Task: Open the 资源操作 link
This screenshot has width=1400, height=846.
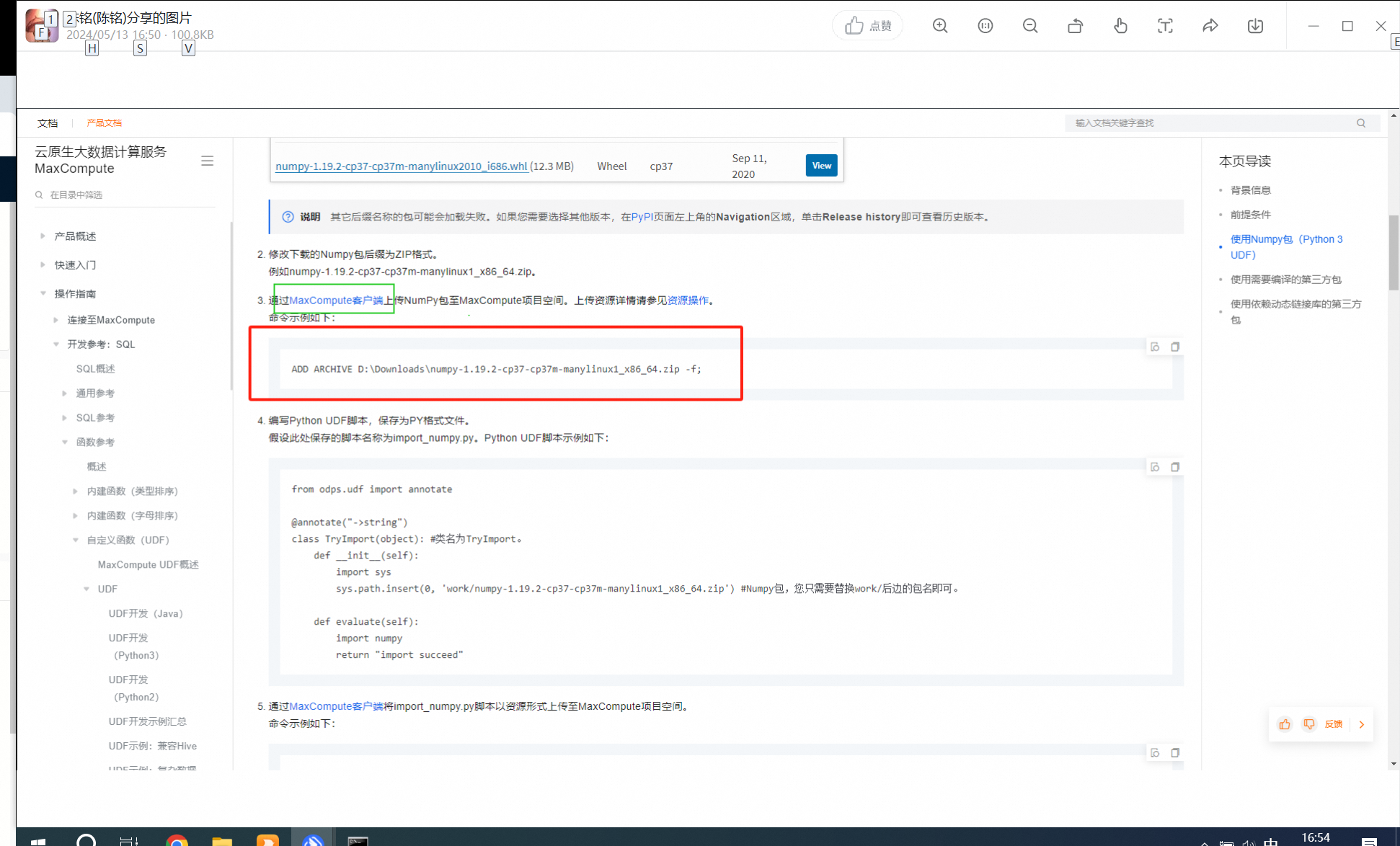Action: (x=688, y=300)
